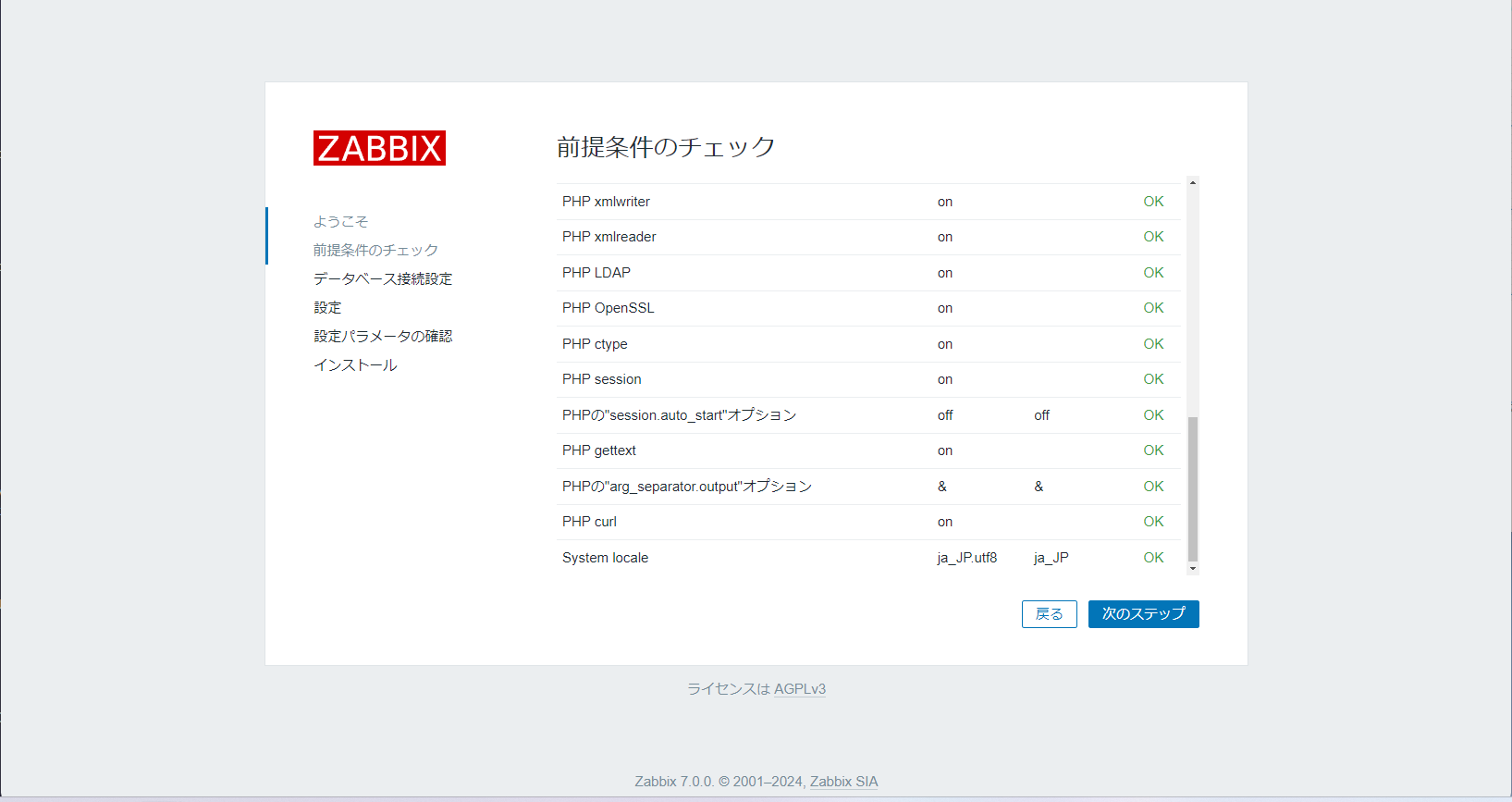Open the AGPLv3 license link

(799, 689)
